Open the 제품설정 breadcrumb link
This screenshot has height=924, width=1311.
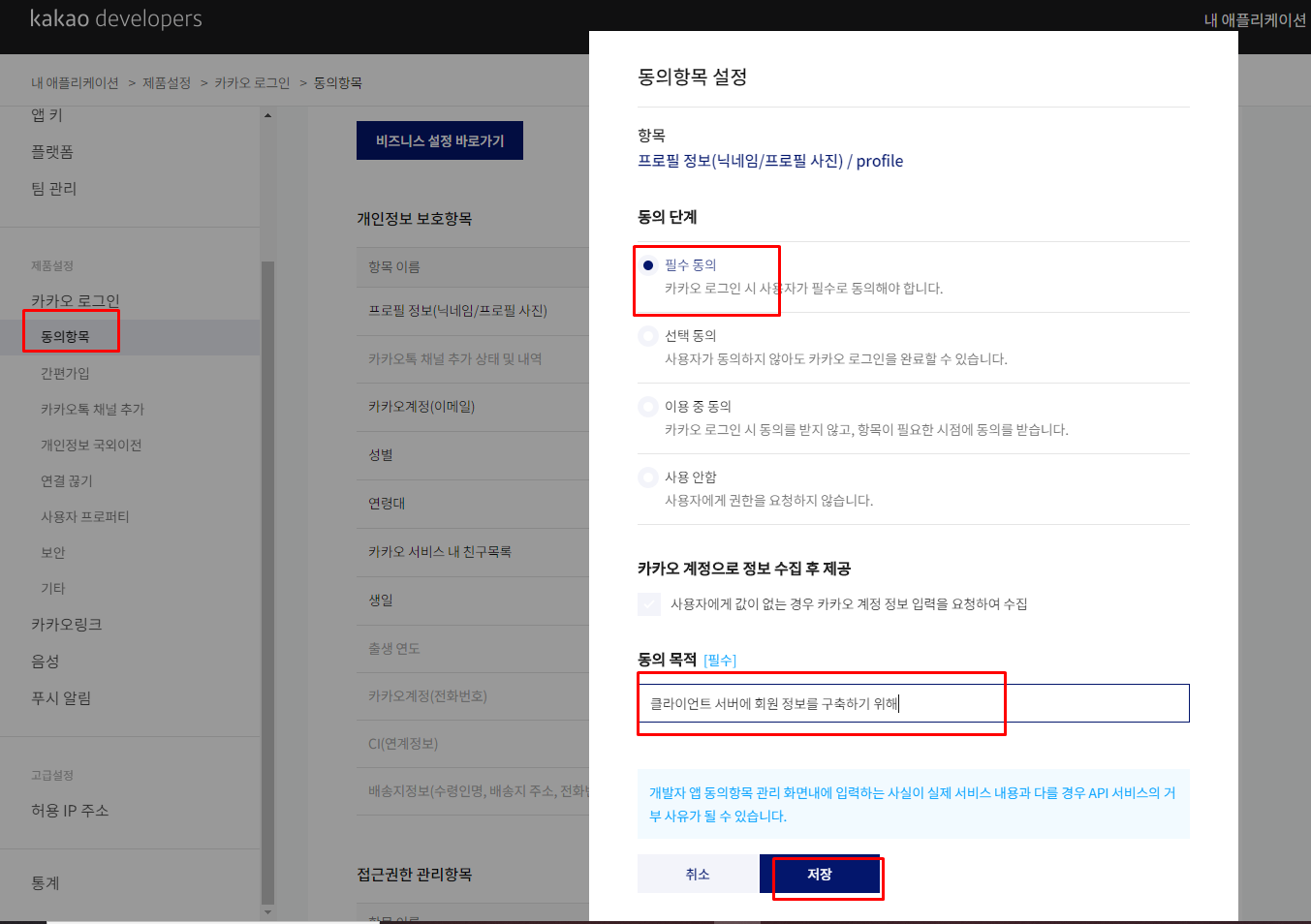[167, 83]
